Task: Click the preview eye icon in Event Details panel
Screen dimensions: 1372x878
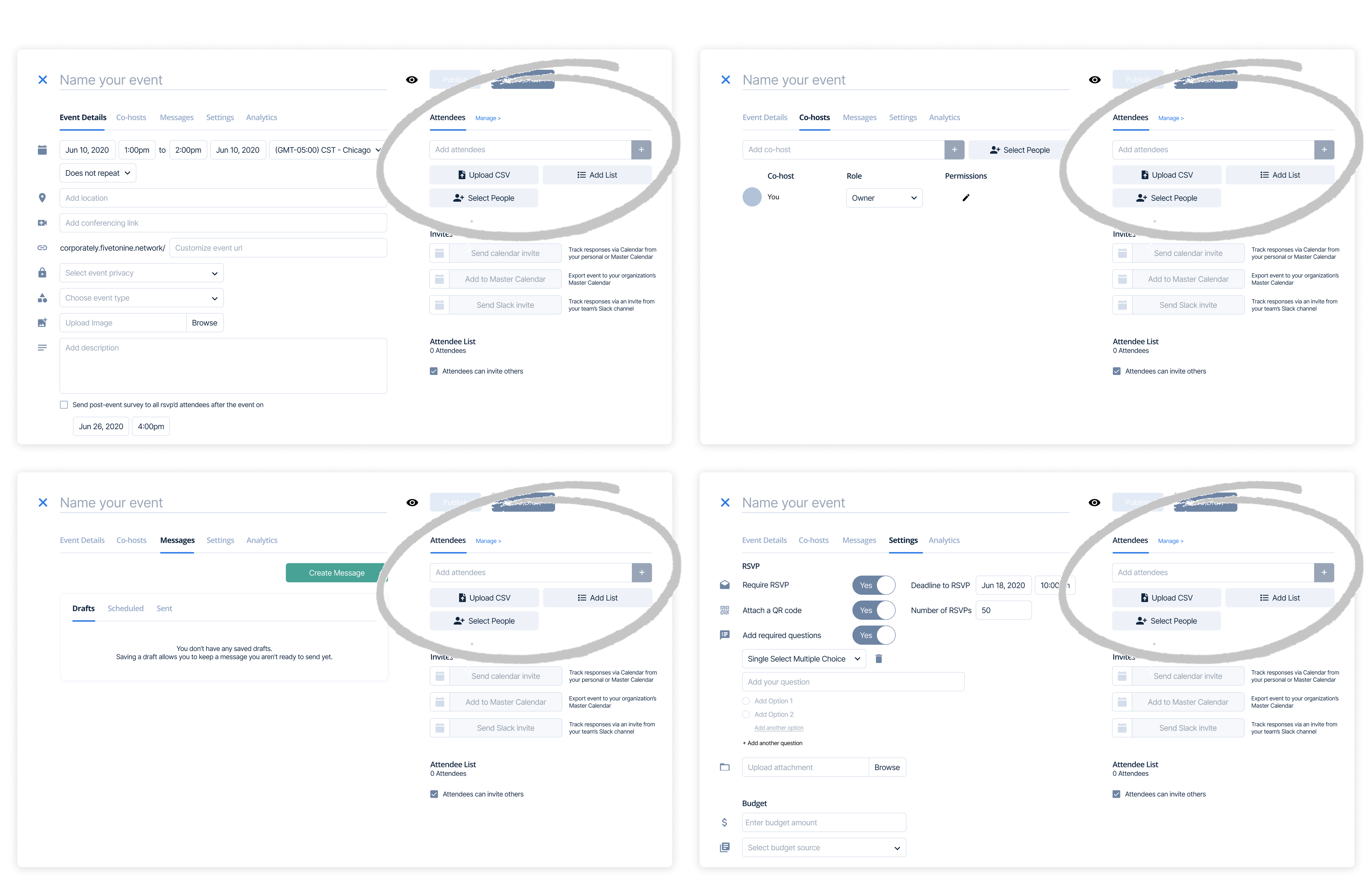Action: pos(412,80)
